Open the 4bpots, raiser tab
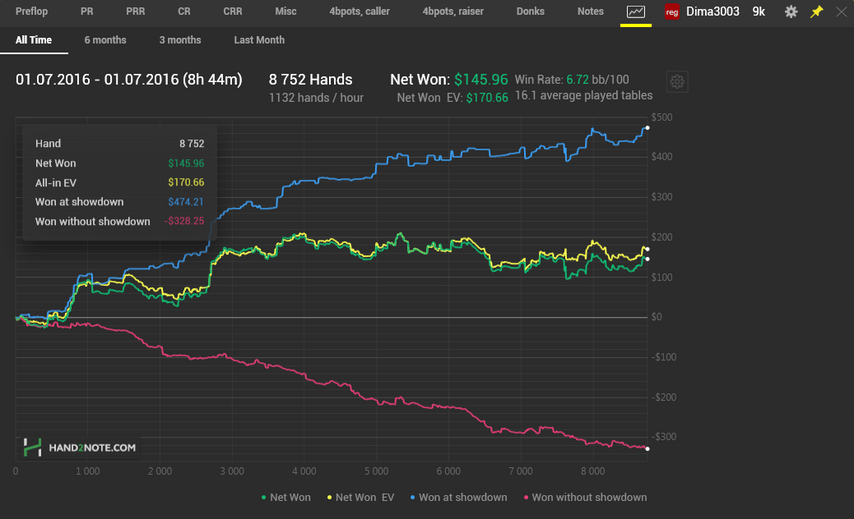The image size is (854, 519). 453,11
